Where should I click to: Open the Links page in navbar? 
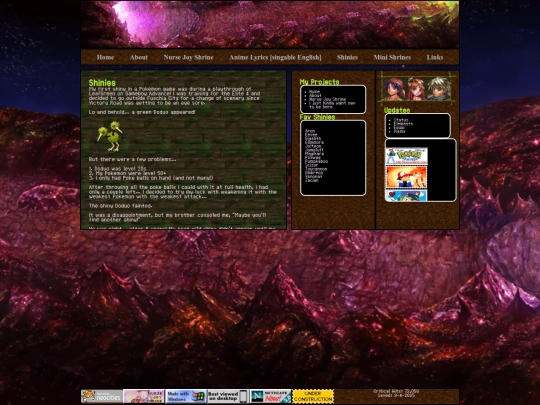coord(435,58)
